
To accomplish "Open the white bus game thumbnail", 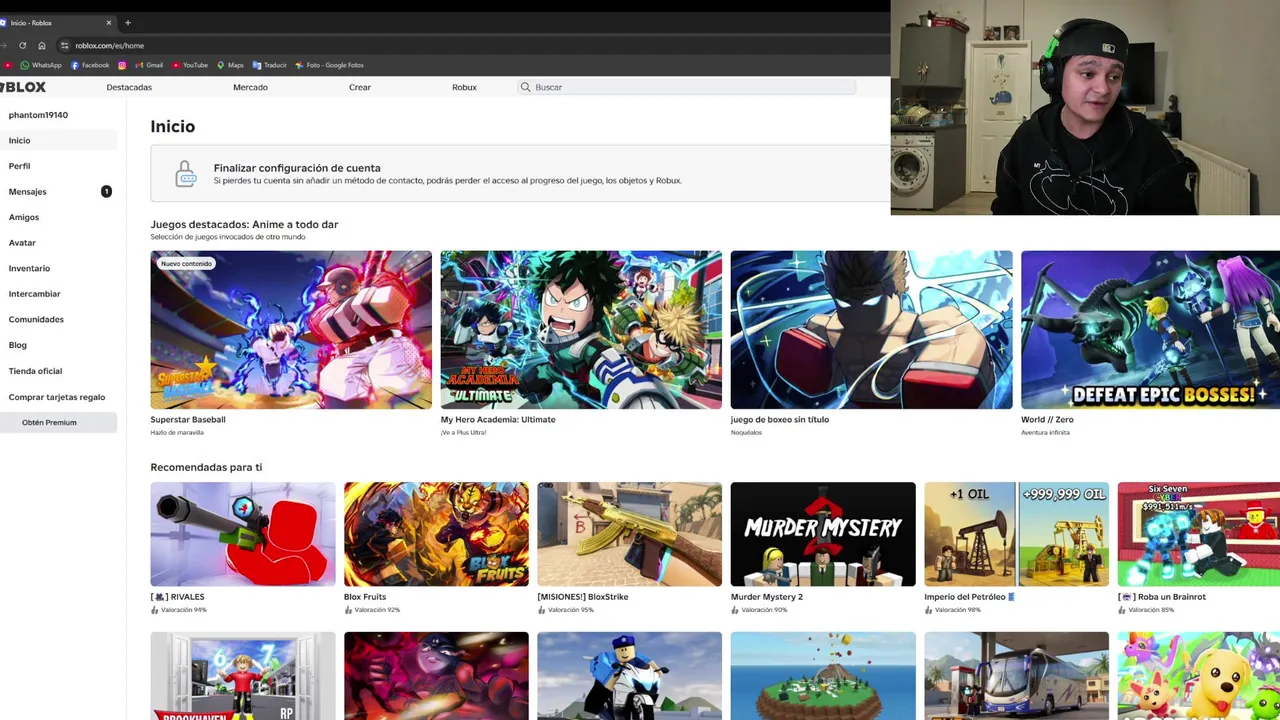I will click(x=1016, y=676).
